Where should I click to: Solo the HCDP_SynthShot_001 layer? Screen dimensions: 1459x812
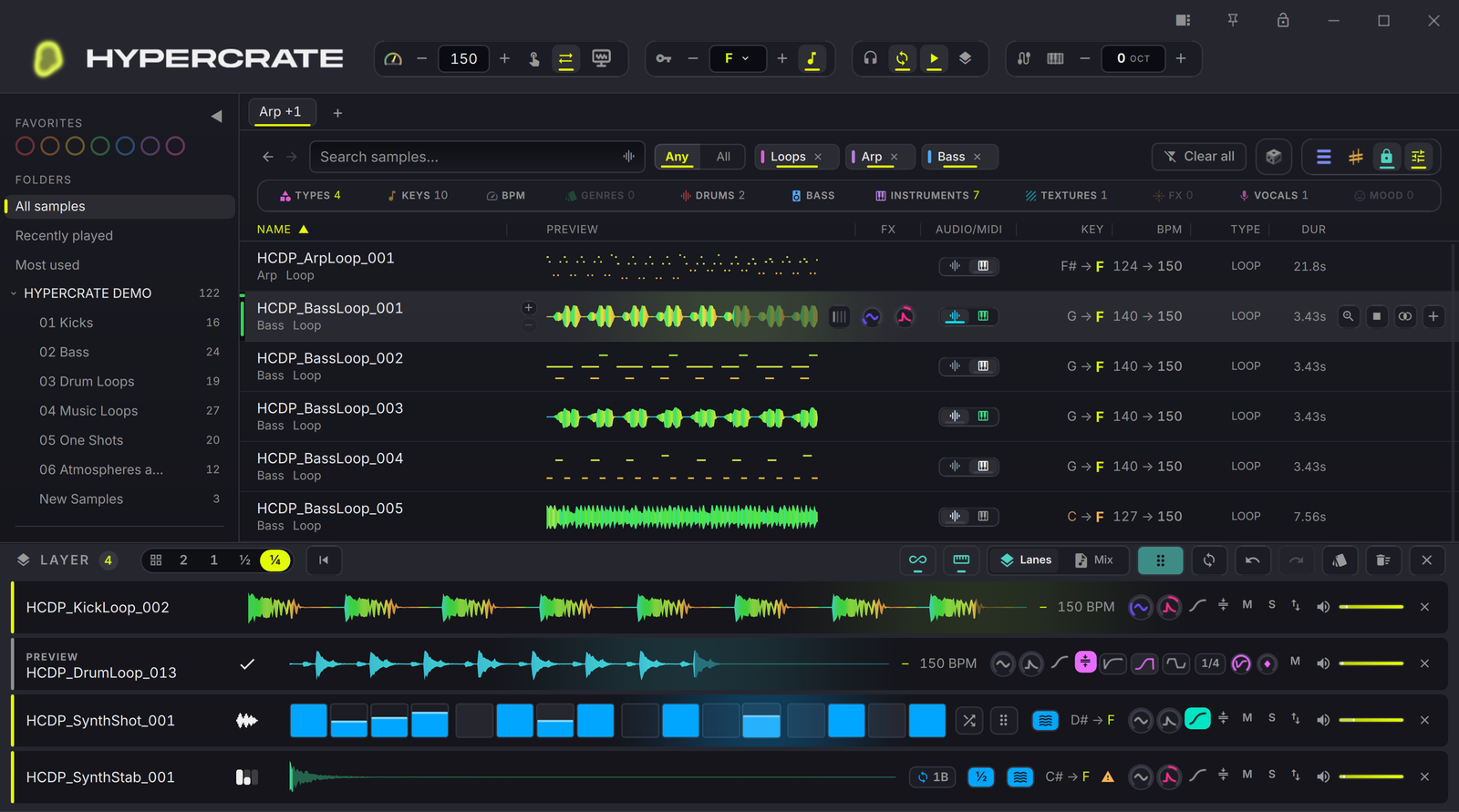(1272, 718)
